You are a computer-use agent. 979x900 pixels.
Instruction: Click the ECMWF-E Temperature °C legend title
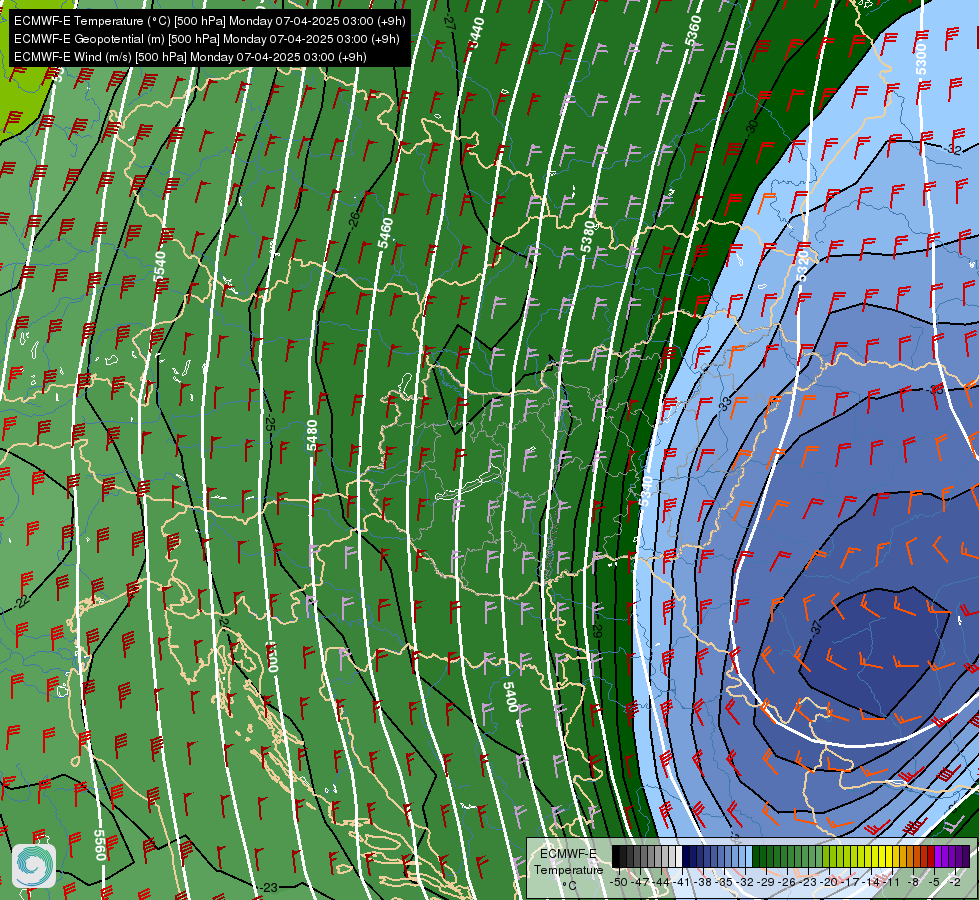(x=568, y=870)
